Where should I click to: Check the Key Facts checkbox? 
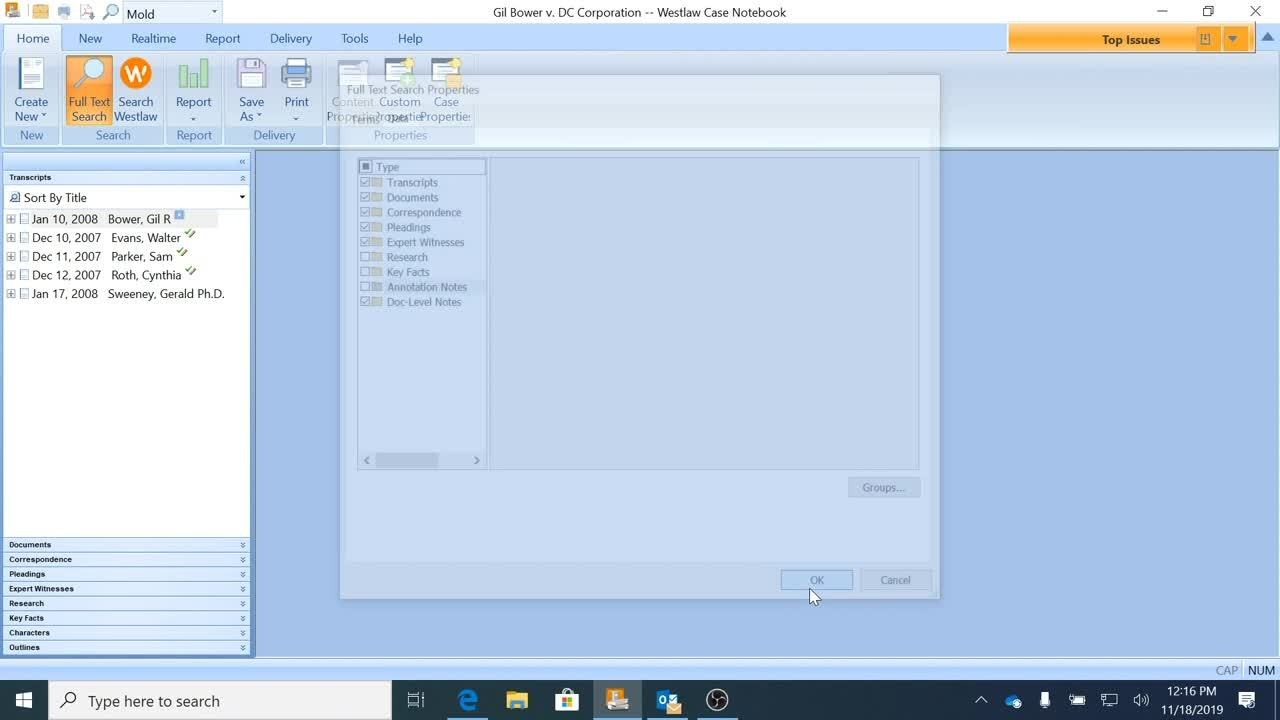pyautogui.click(x=365, y=272)
